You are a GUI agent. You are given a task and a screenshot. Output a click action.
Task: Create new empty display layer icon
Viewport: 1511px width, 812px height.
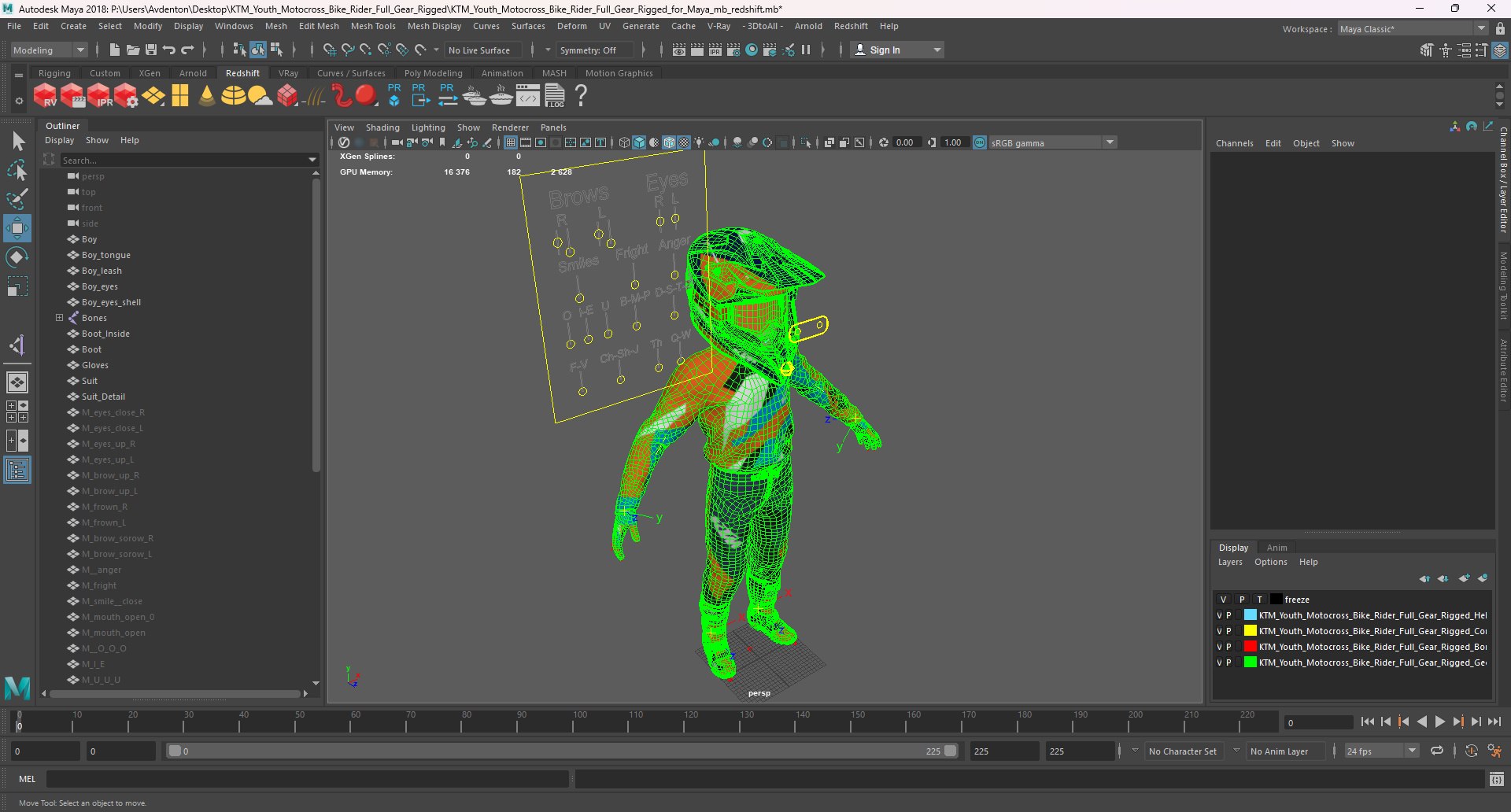[x=1464, y=578]
